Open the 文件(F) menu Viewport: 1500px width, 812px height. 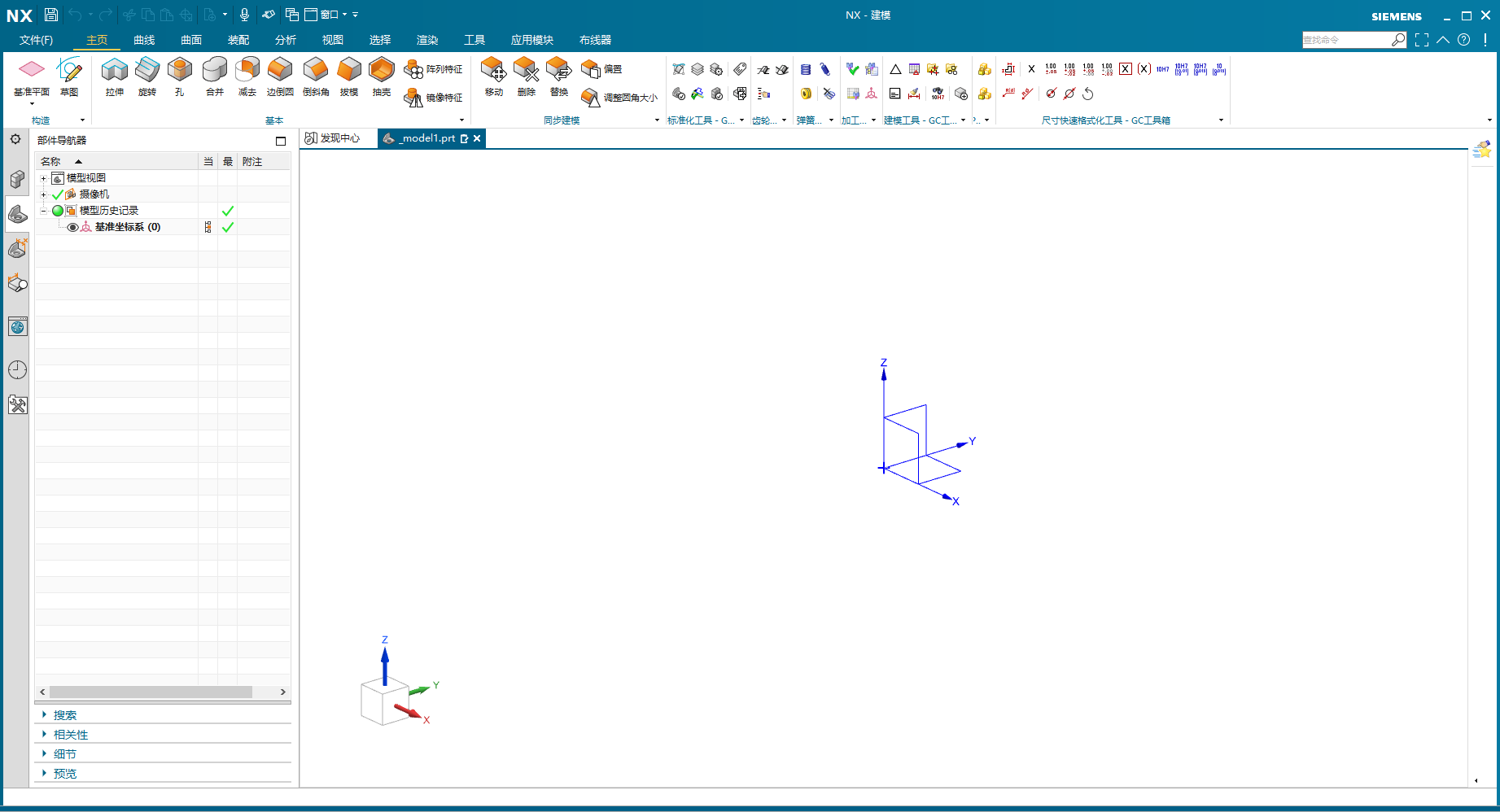36,40
